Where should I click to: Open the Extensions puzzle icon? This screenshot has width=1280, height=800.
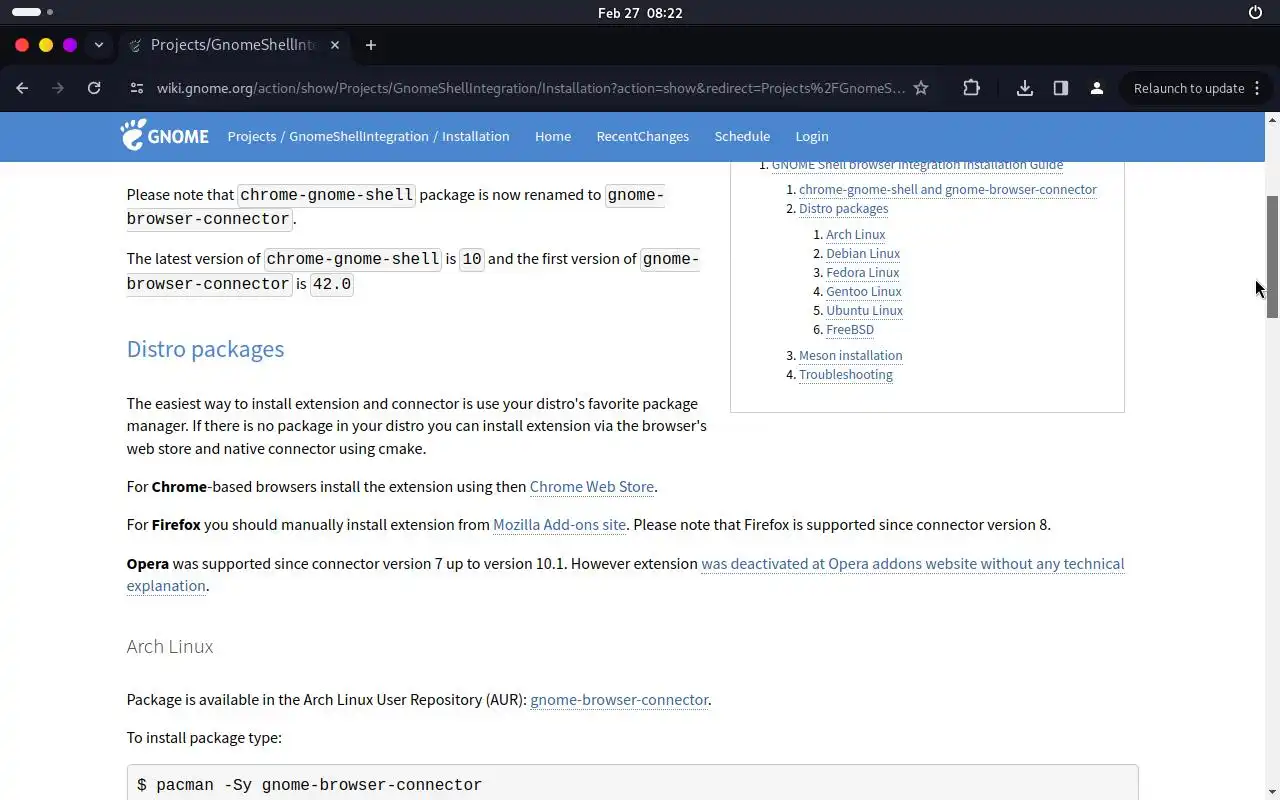(971, 88)
